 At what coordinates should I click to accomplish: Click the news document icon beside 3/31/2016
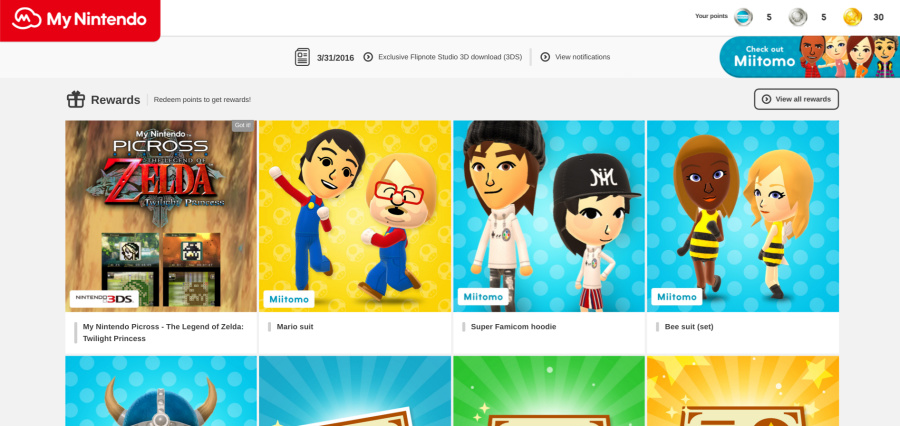[x=302, y=57]
